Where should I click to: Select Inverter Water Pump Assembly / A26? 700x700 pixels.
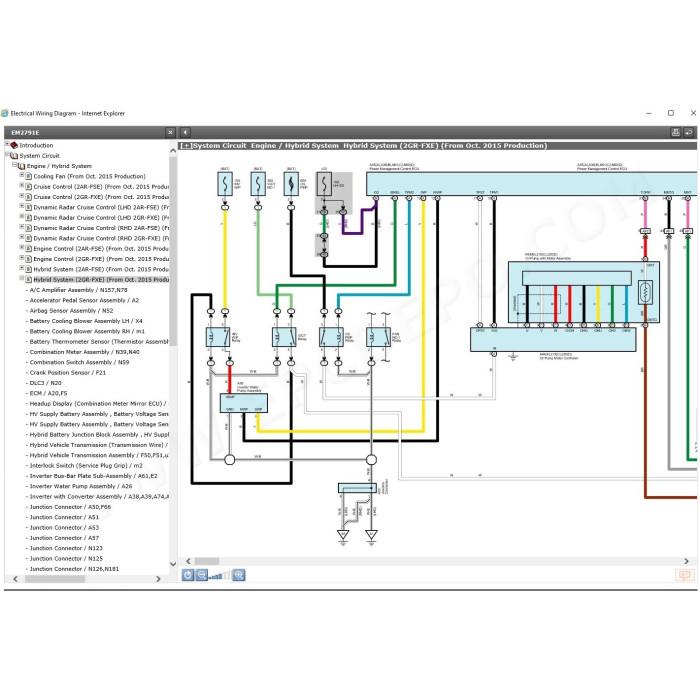[x=81, y=486]
